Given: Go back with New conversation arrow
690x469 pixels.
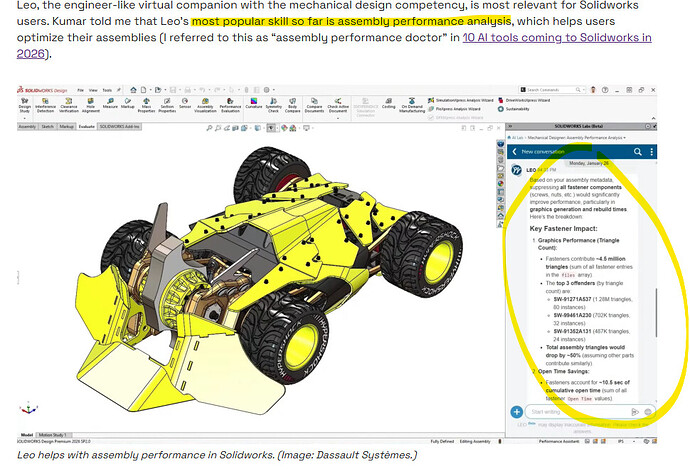Looking at the screenshot, I should pos(514,152).
